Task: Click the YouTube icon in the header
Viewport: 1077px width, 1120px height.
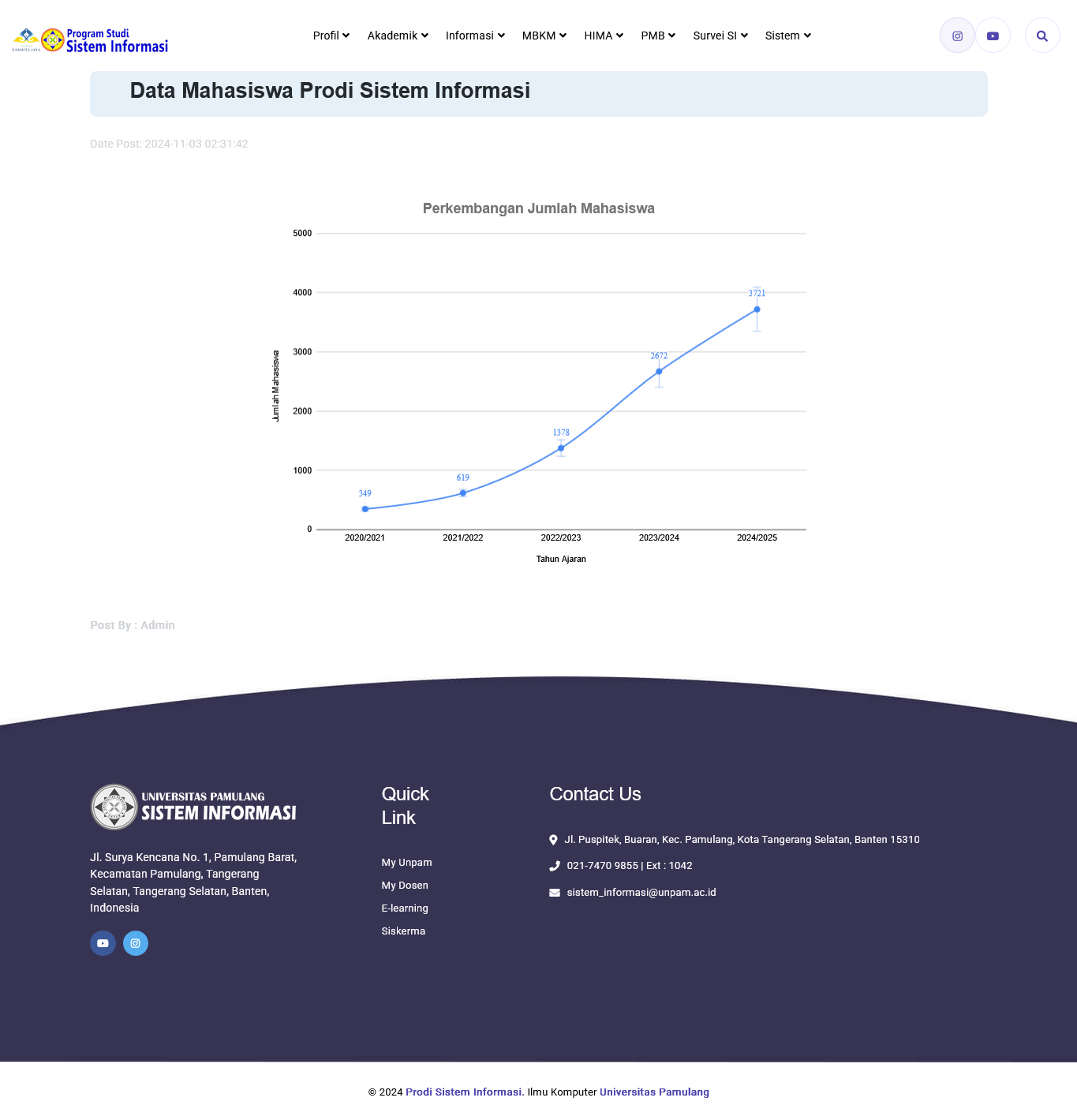Action: [993, 36]
